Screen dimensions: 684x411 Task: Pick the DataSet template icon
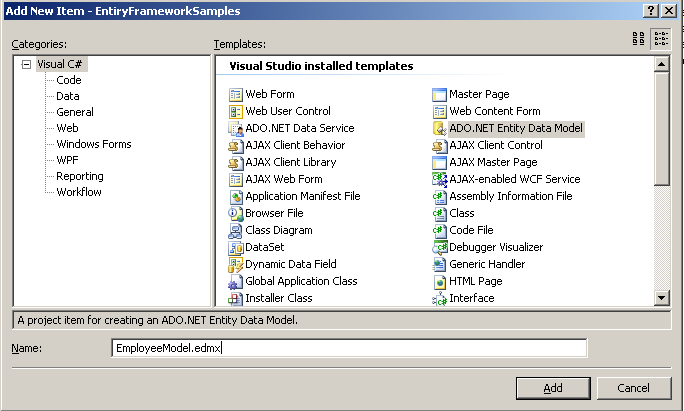236,248
